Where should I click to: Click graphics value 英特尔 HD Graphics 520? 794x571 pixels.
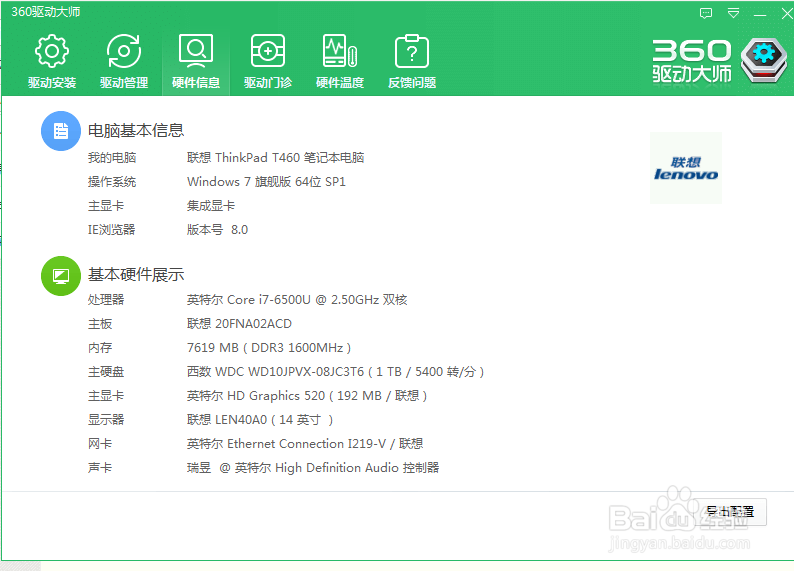(x=307, y=396)
